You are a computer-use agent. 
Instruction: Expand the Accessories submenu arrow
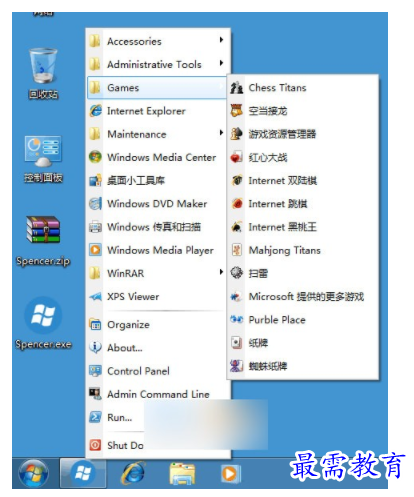pyautogui.click(x=221, y=40)
